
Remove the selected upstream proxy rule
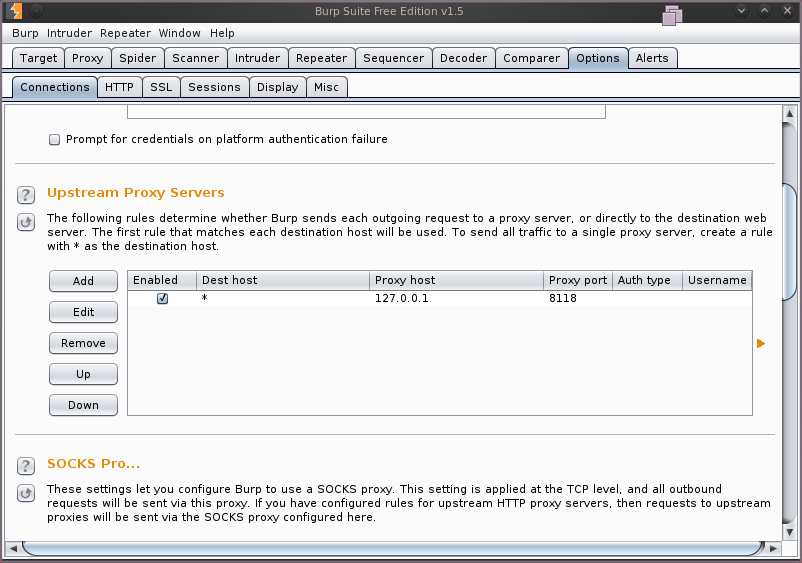[x=83, y=343]
